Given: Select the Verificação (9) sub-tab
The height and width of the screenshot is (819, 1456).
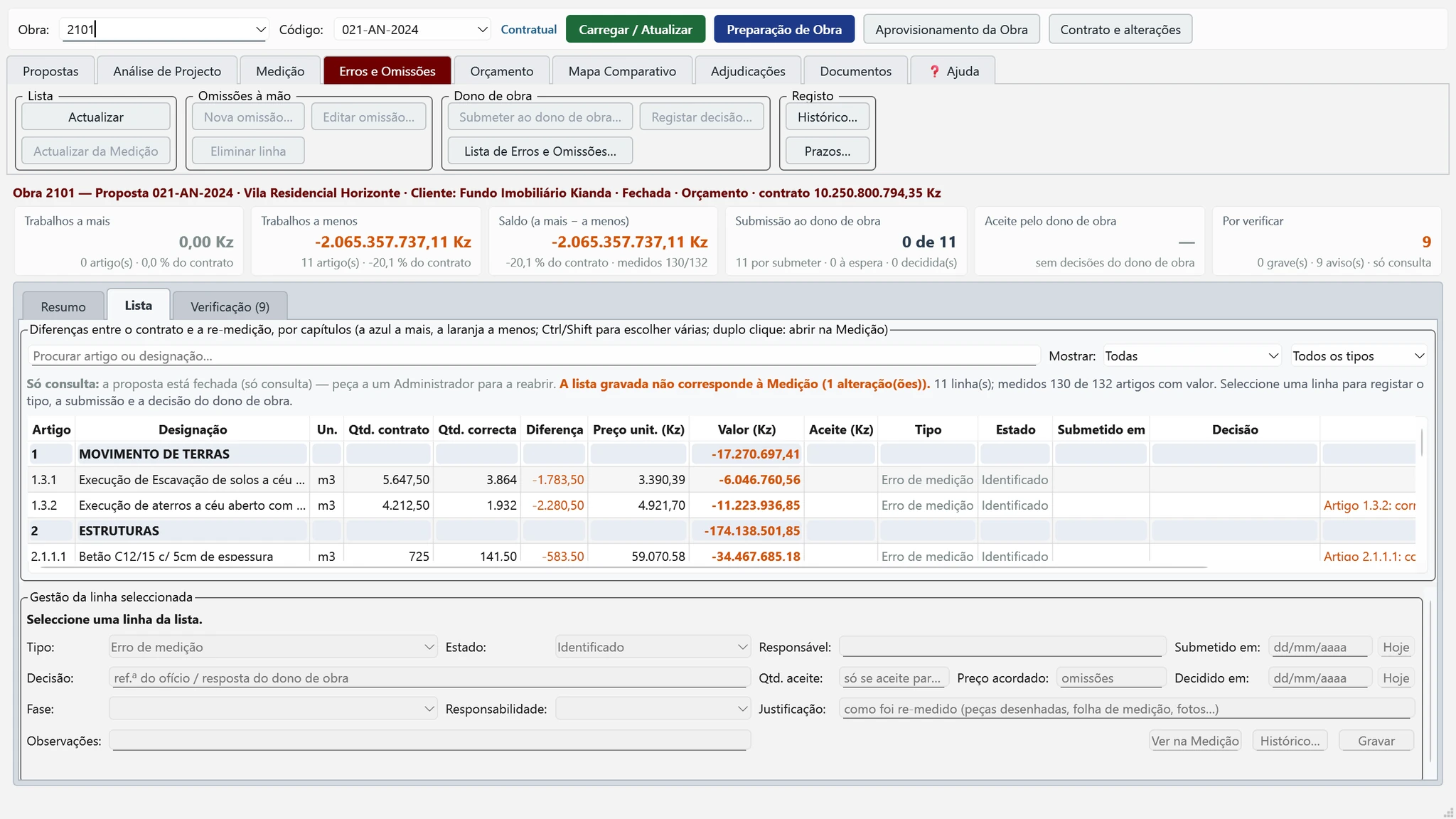Looking at the screenshot, I should 230,306.
